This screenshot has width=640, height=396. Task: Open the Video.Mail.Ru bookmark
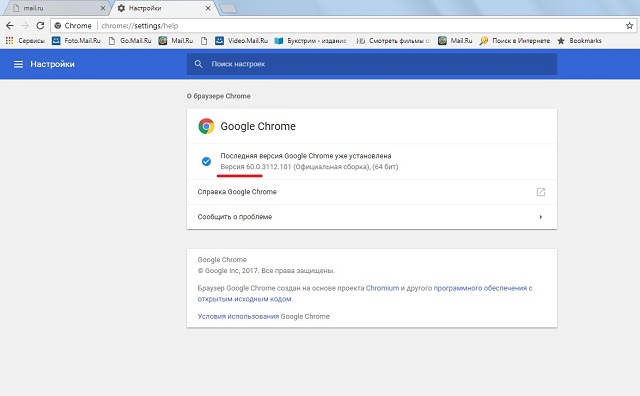pos(242,40)
